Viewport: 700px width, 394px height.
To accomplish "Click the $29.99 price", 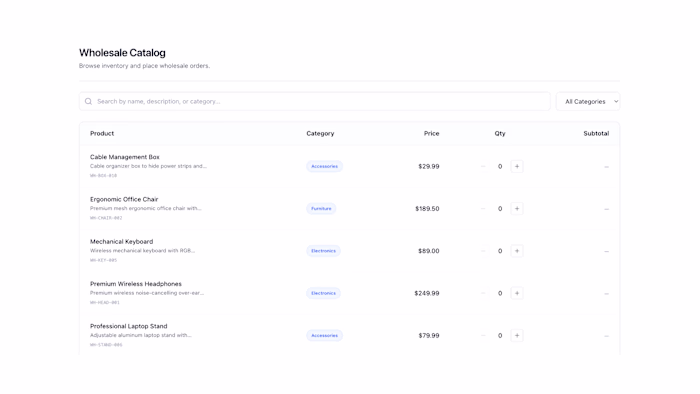I will 429,166.
